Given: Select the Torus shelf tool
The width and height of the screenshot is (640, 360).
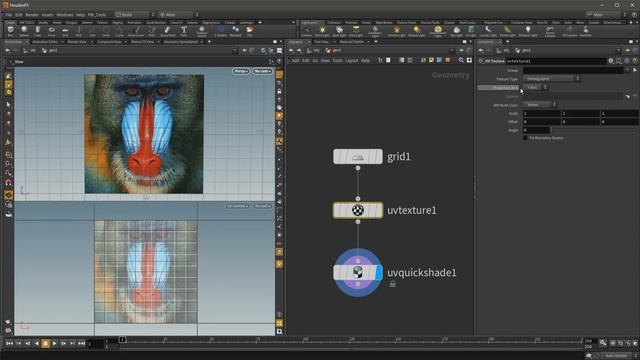Looking at the screenshot, I should pos(51,31).
